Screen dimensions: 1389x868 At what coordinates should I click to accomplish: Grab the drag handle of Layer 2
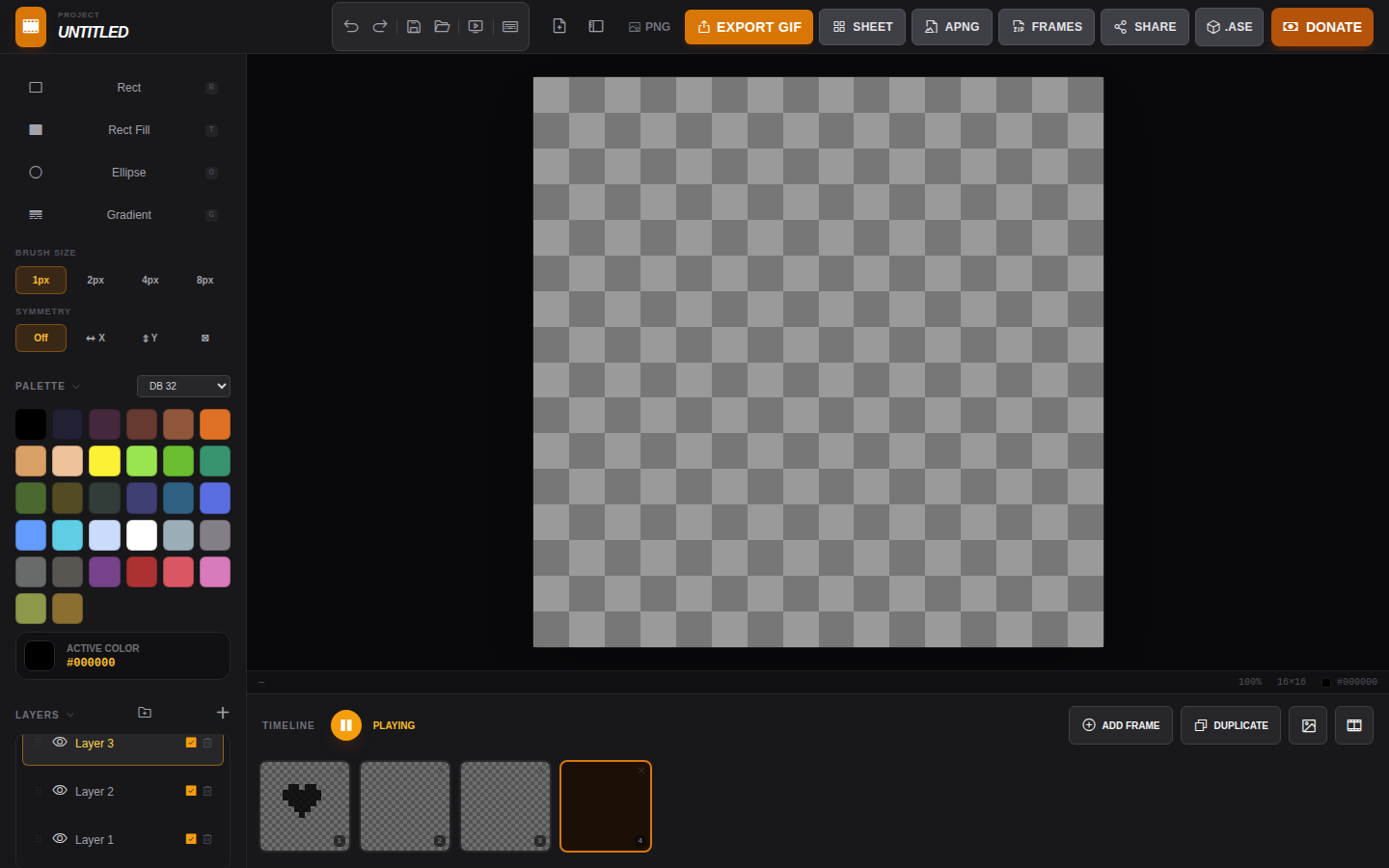click(x=39, y=791)
